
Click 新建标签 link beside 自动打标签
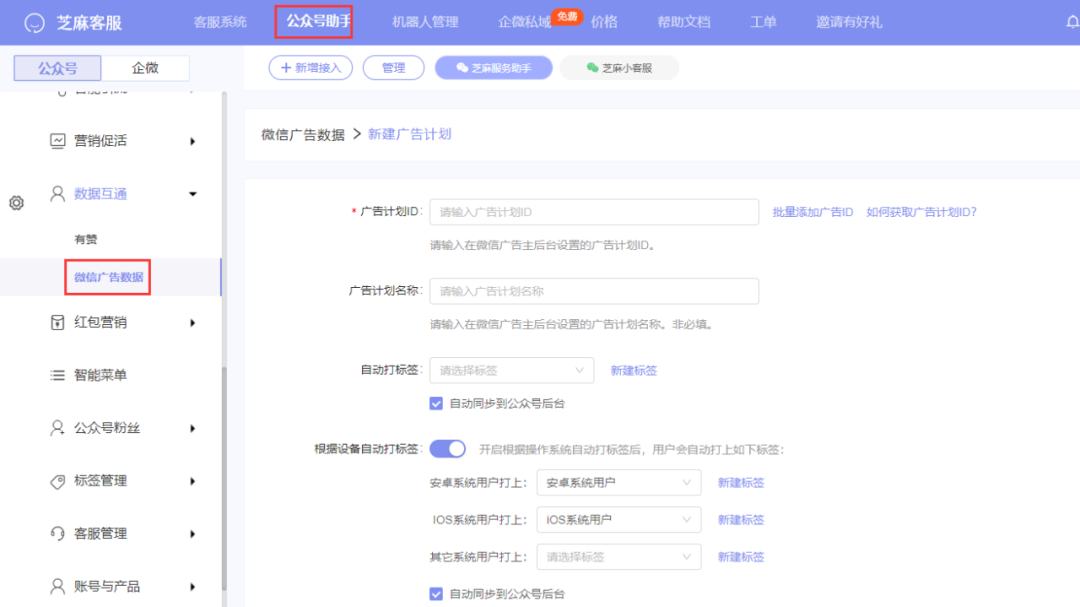[634, 371]
